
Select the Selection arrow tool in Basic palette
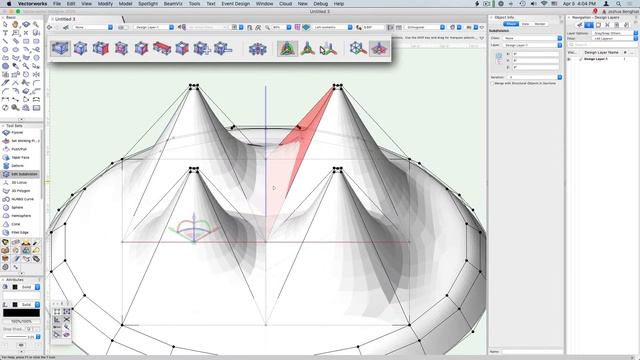point(5,24)
